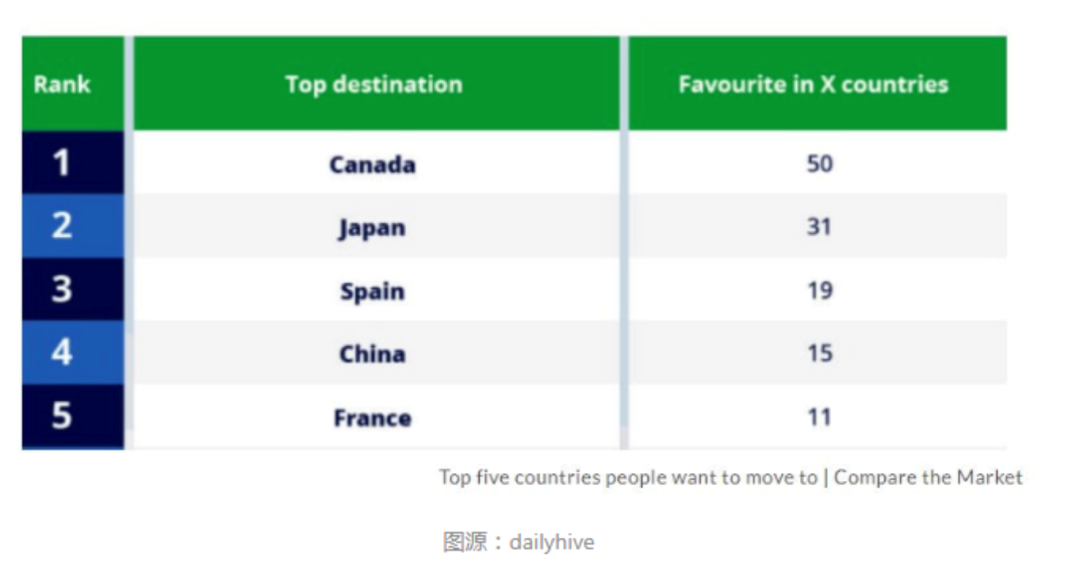The image size is (1080, 561).
Task: Select rank number 2 cell
Action: coord(73,226)
